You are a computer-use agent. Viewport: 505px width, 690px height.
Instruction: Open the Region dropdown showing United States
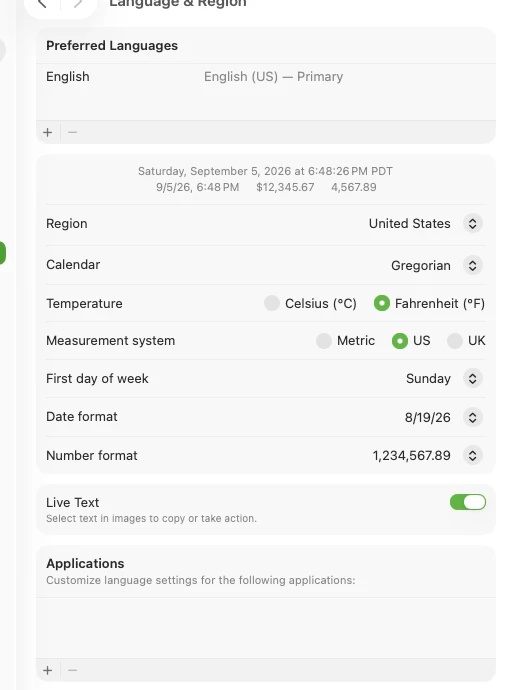coord(472,224)
